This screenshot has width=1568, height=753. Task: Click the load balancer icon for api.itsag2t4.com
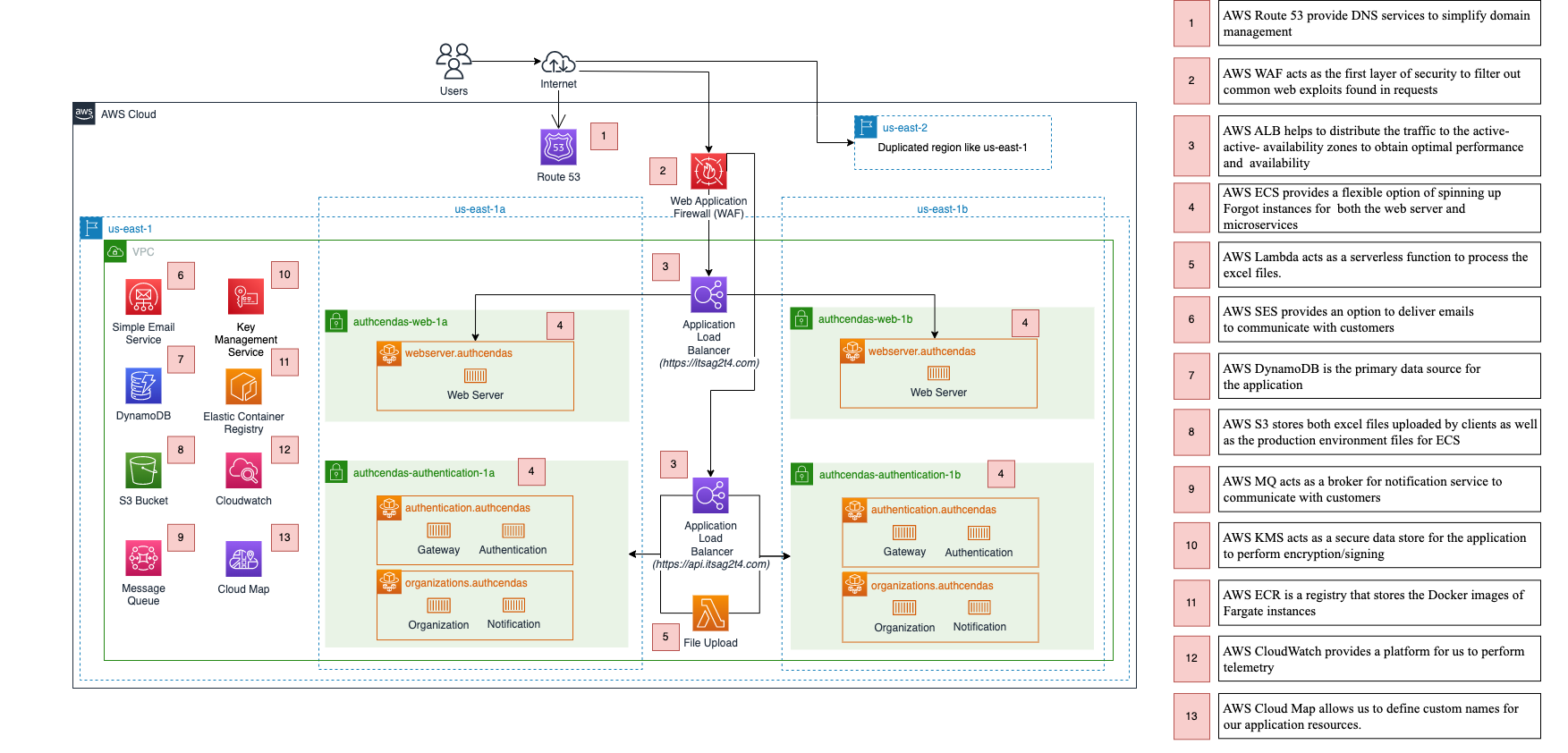(x=710, y=495)
